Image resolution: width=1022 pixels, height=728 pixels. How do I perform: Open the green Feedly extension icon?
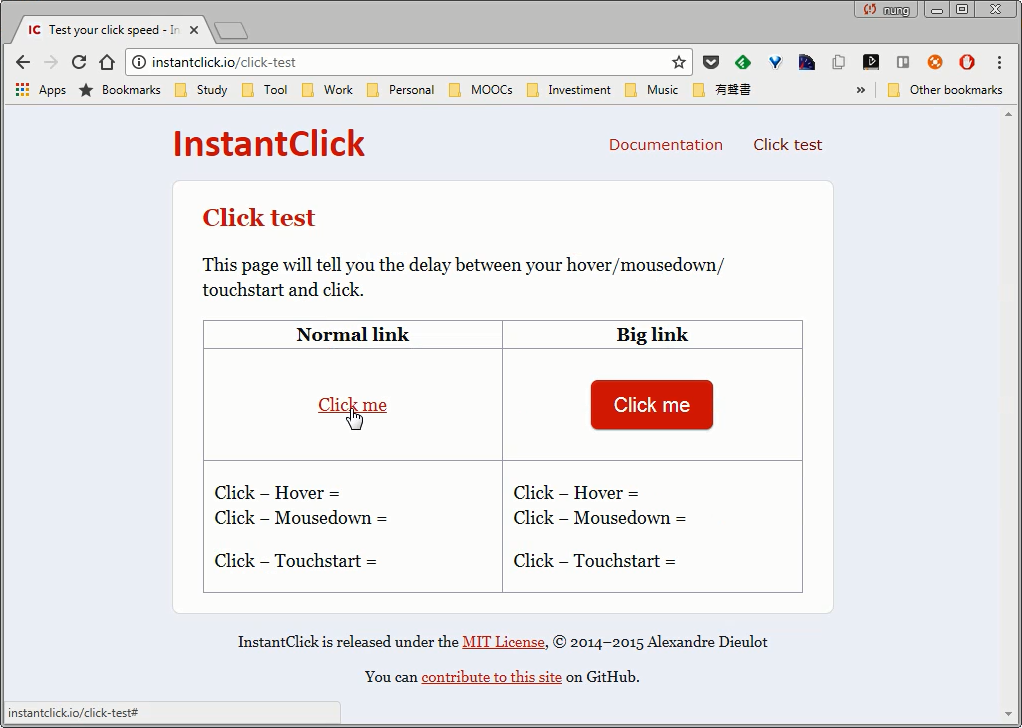point(742,63)
